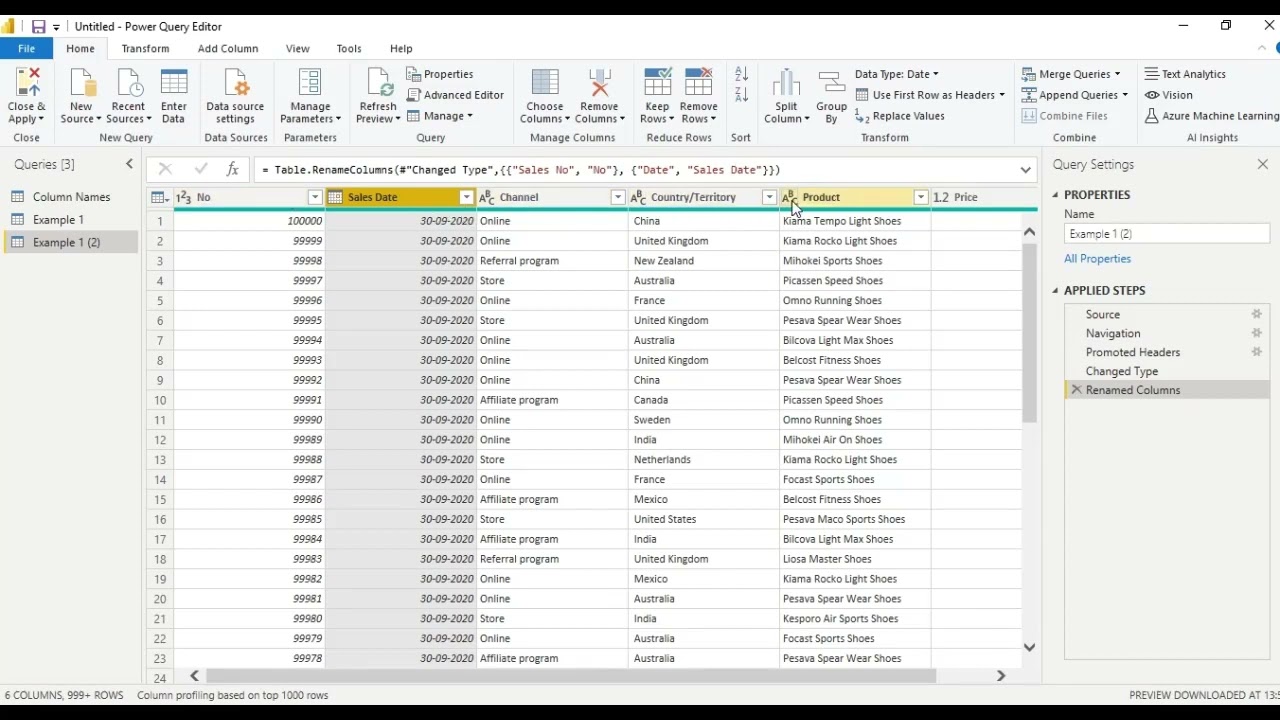The width and height of the screenshot is (1280, 720).
Task: Click the Recent Sources icon
Action: point(129,84)
